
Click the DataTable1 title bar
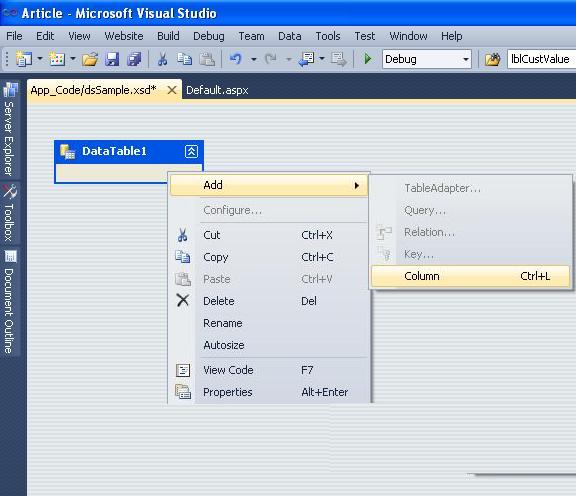(129, 151)
